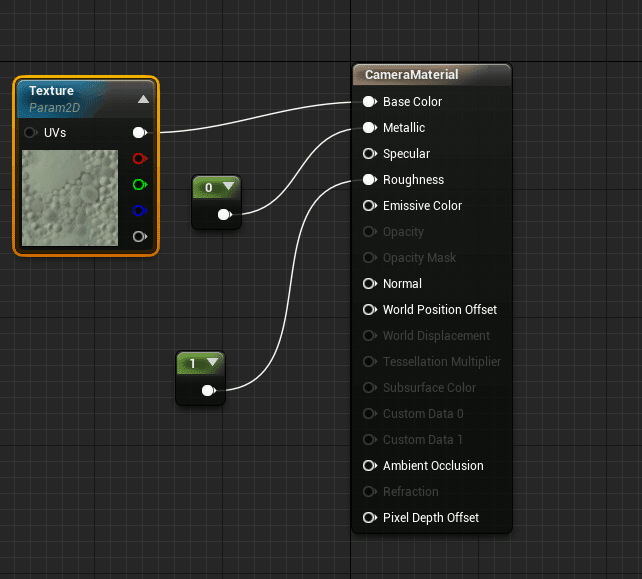Click the Tessellation Multiplier pin
This screenshot has width=642, height=579.
tap(370, 362)
